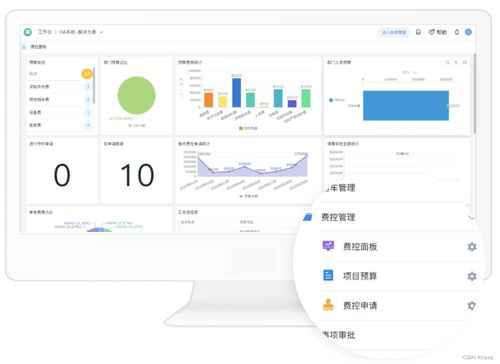Collapse the 费控管理 section chevron

pos(471,218)
